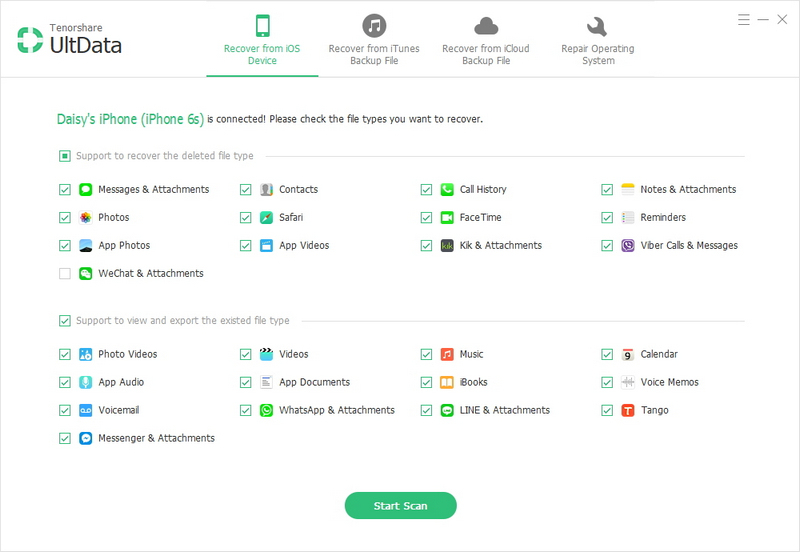Enable the WeChat & Attachments checkbox
Image resolution: width=800 pixels, height=552 pixels.
(65, 274)
